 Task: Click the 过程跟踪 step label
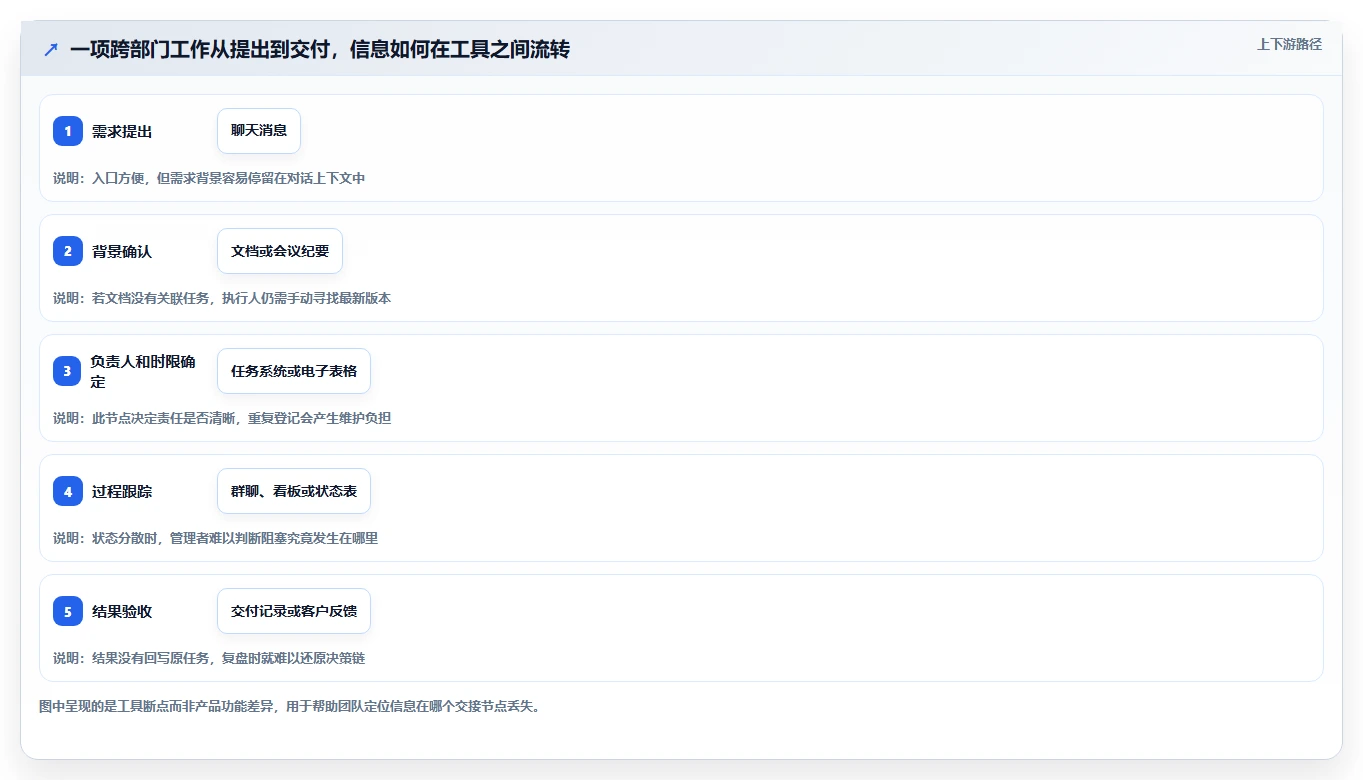tap(122, 491)
